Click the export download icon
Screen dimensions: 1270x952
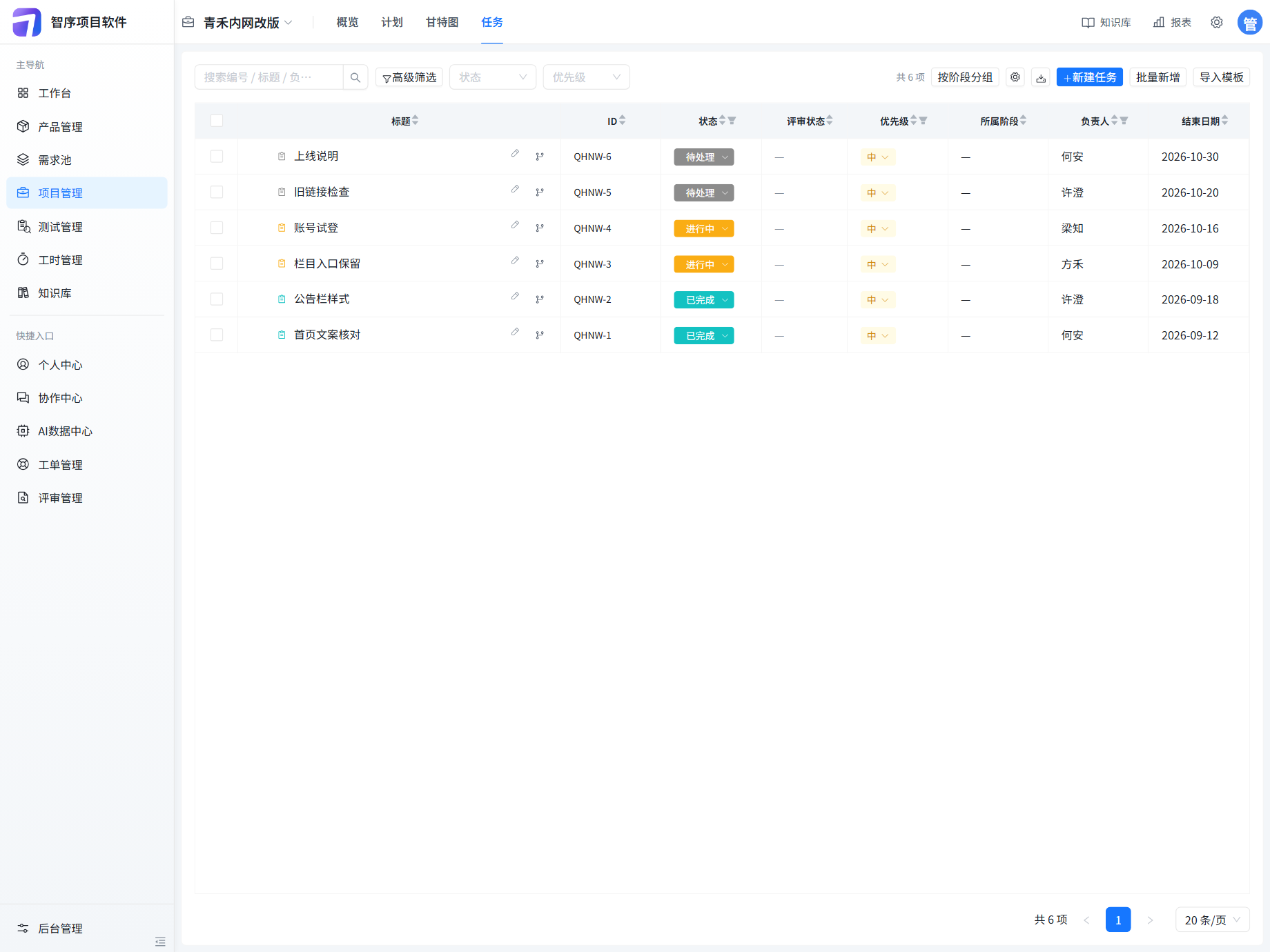click(1041, 77)
